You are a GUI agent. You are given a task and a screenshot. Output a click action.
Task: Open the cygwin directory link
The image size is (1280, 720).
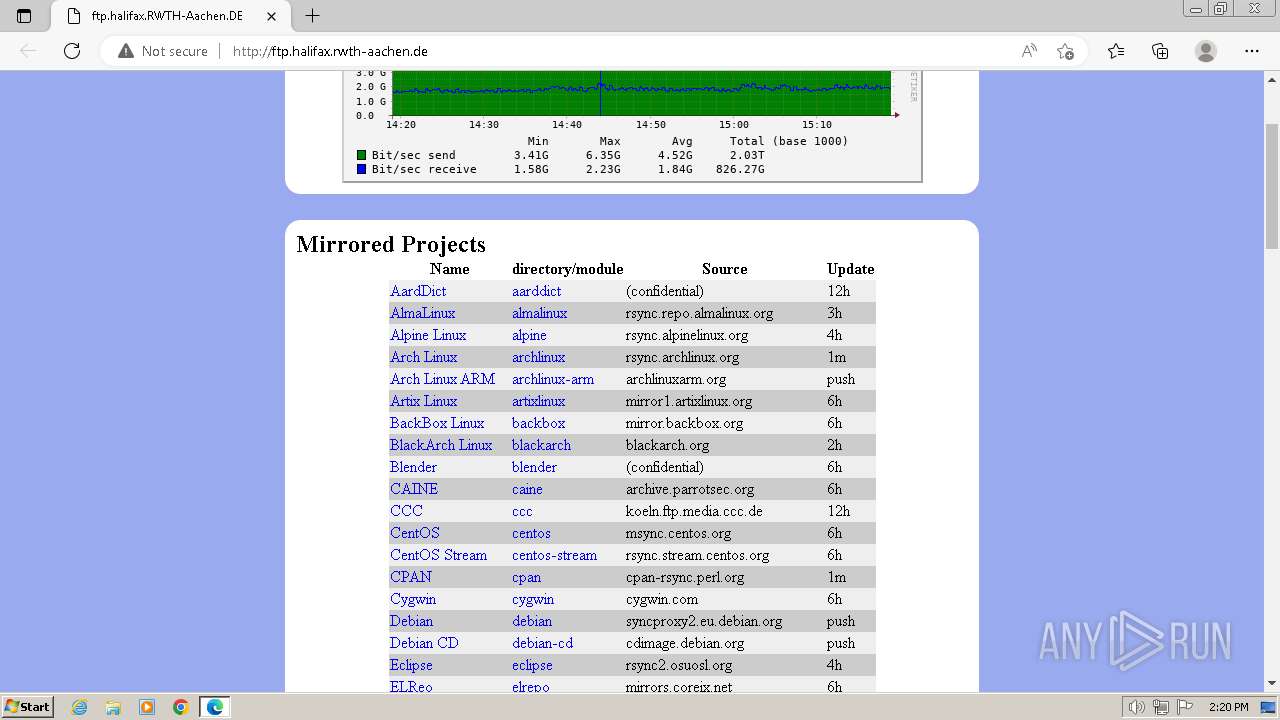tap(533, 599)
